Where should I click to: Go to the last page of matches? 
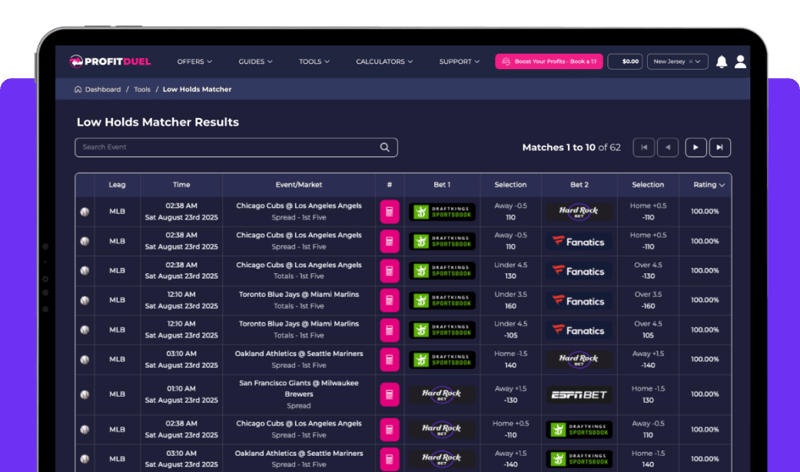719,147
